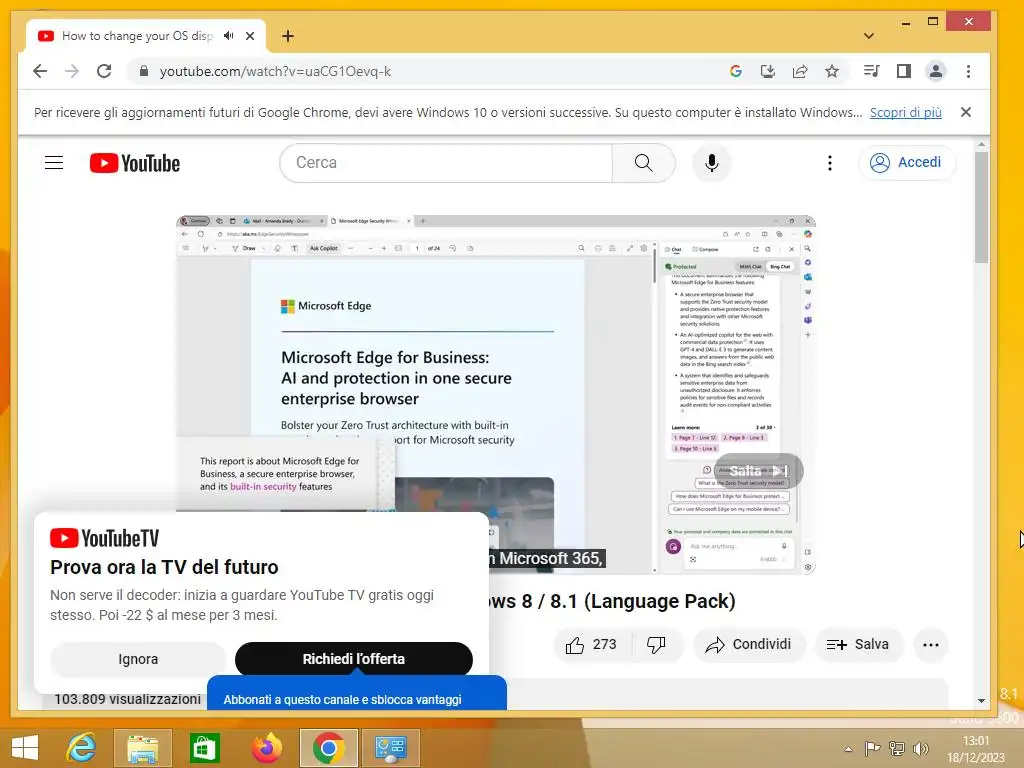Screen dimensions: 1024x768
Task: Open network tray icon
Action: coord(897,748)
